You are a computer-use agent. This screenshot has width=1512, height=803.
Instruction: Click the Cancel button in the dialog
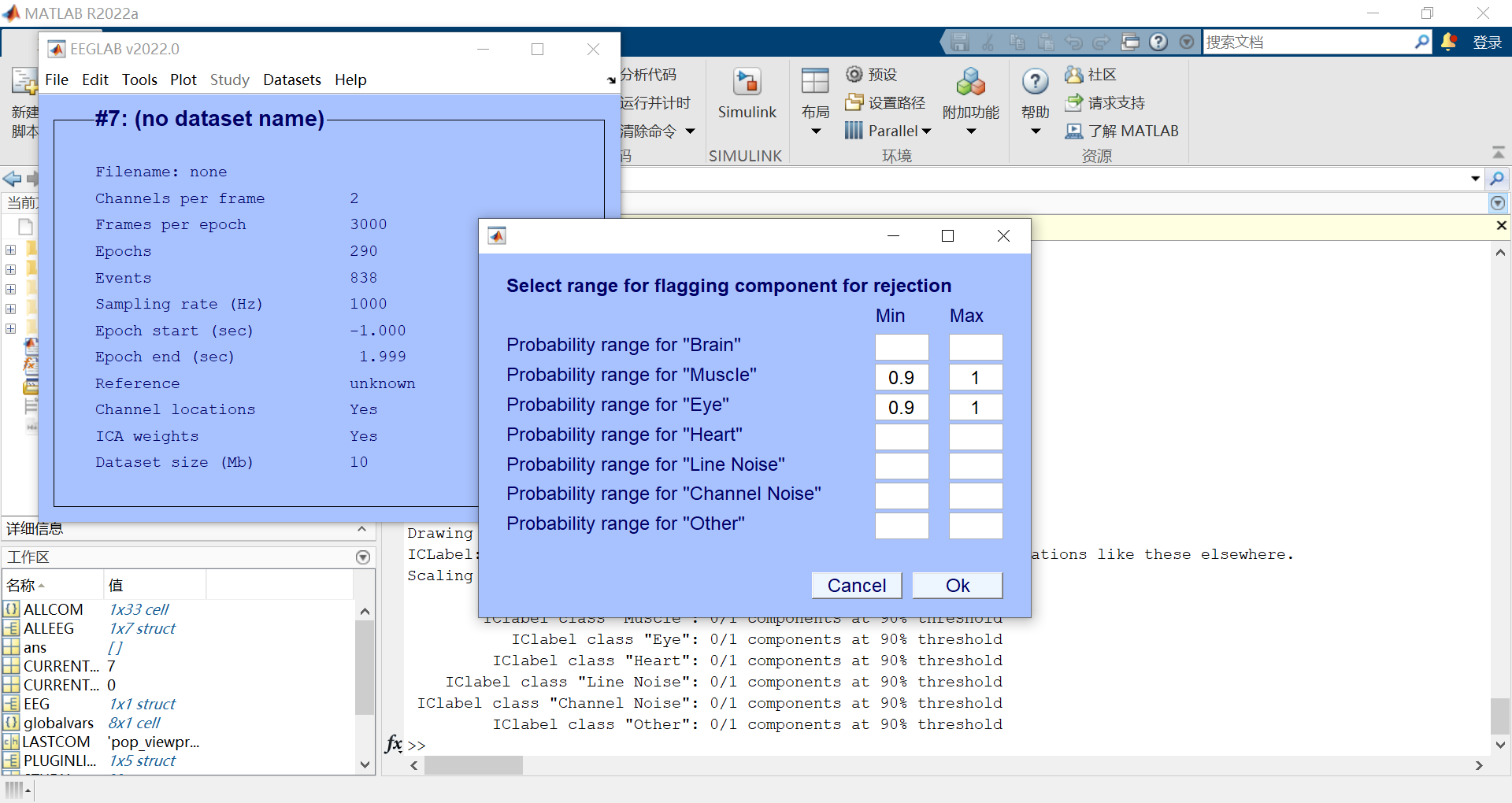[x=857, y=585]
